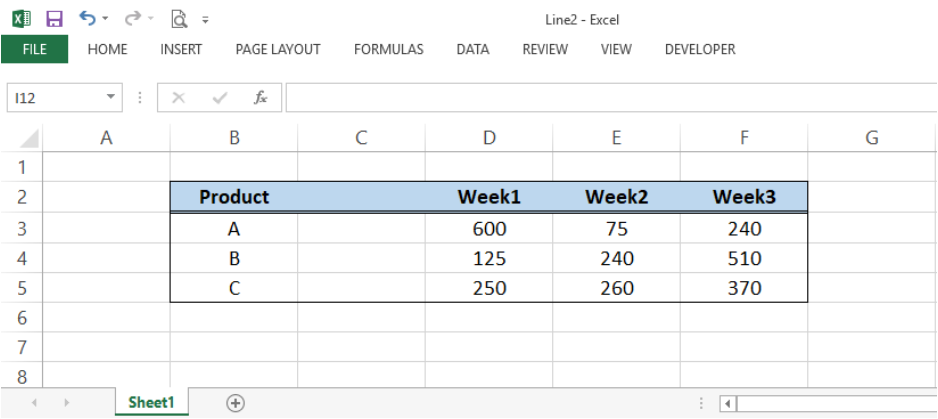Screen dimensions: 938x419
Task: Click the Print Preview icon
Action: [x=179, y=19]
